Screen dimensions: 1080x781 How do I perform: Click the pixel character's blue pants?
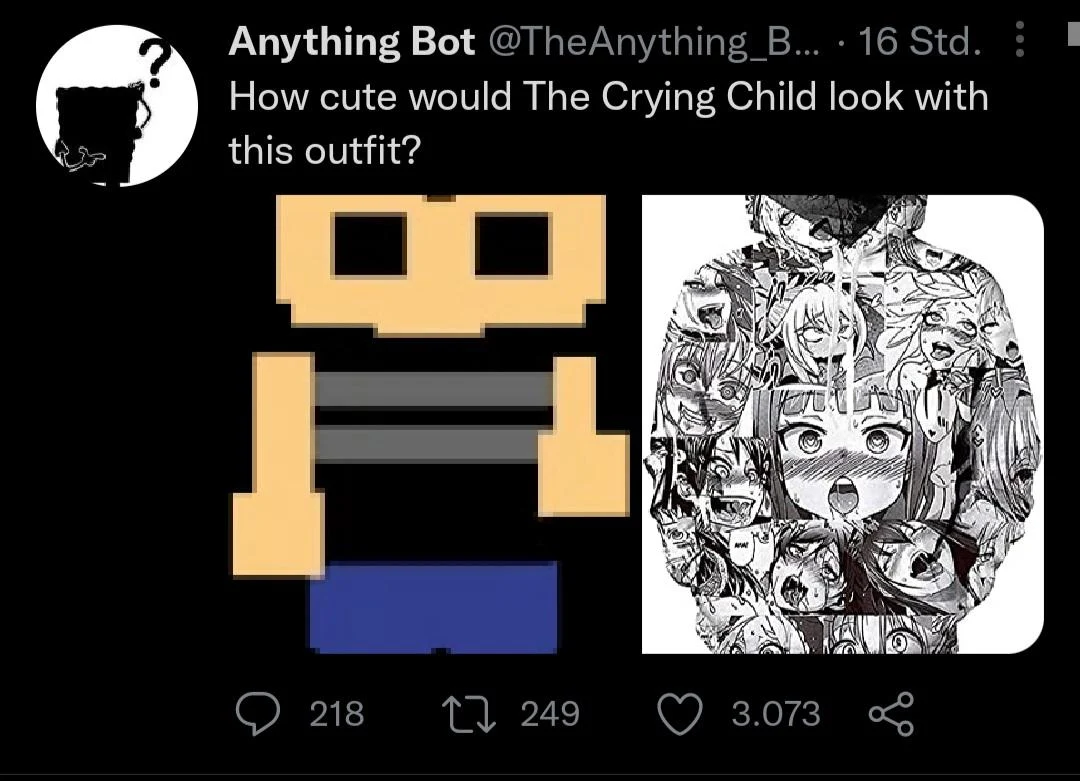(x=433, y=606)
